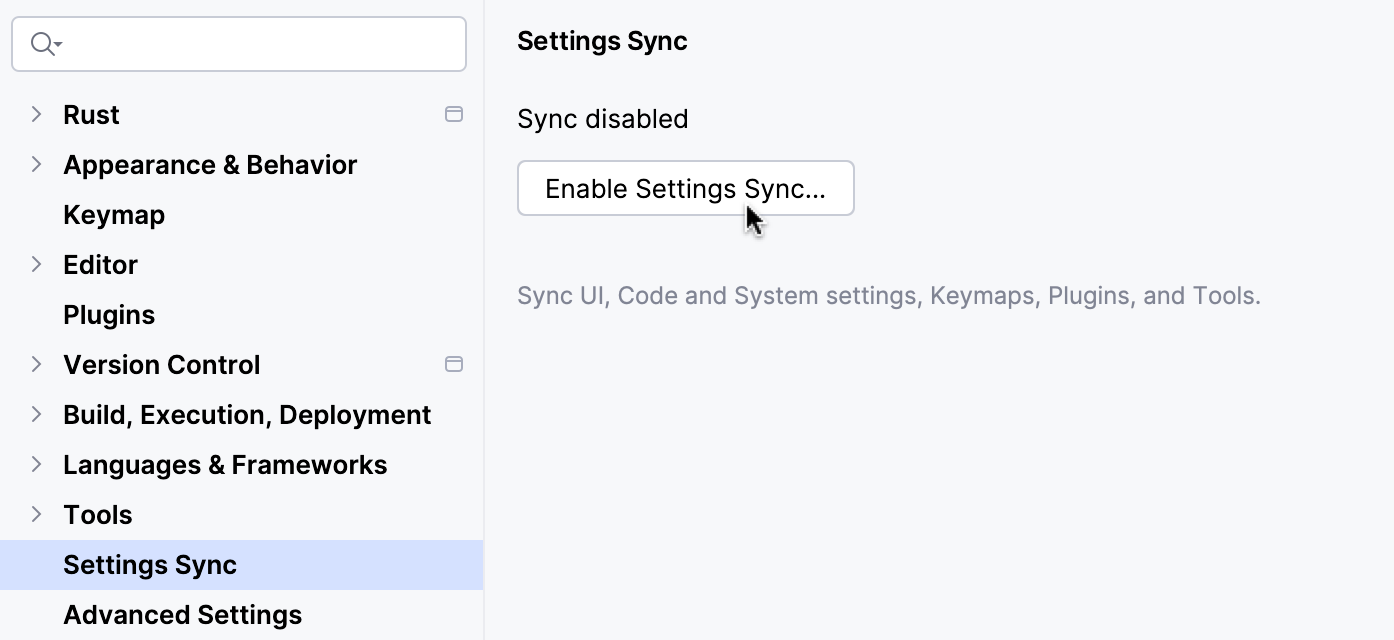Expand the Version Control section
Viewport: 1394px width, 640px height.
click(36, 364)
